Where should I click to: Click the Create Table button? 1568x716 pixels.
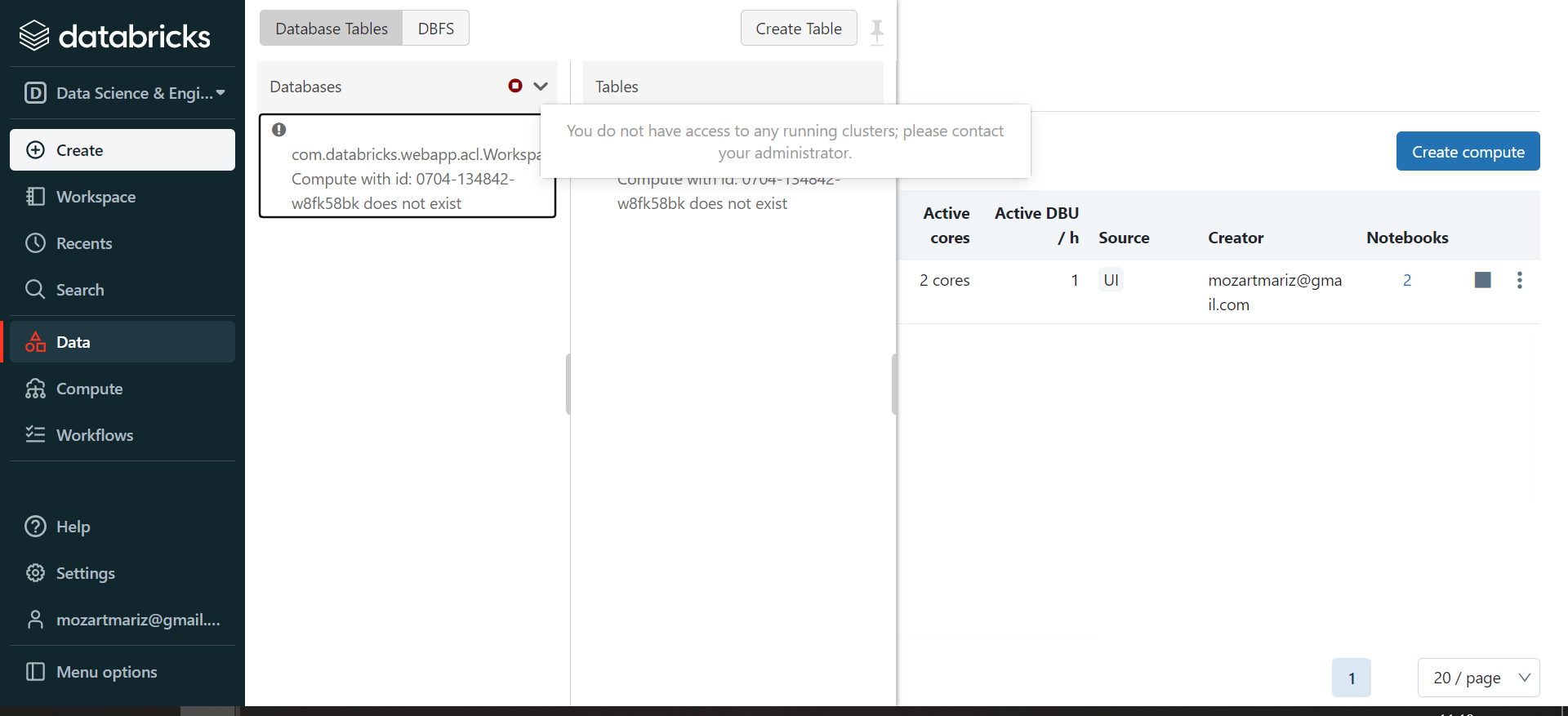click(x=798, y=29)
